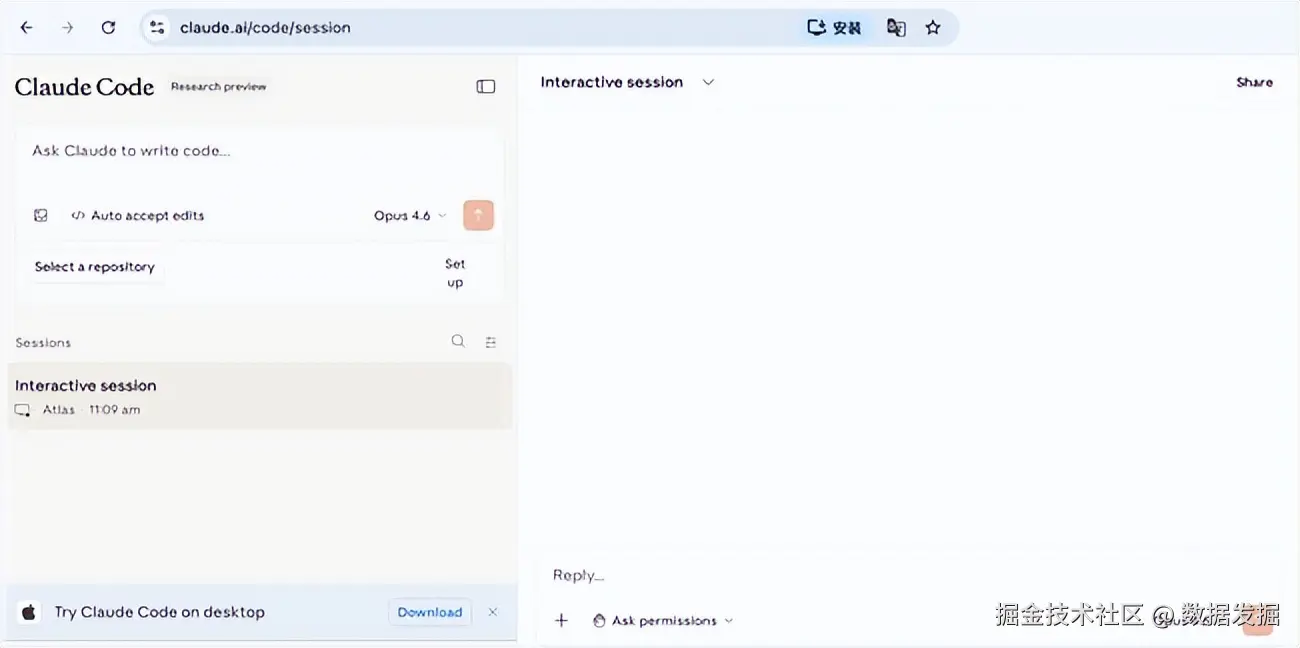
Task: Click the Research preview badge
Action: [x=218, y=87]
